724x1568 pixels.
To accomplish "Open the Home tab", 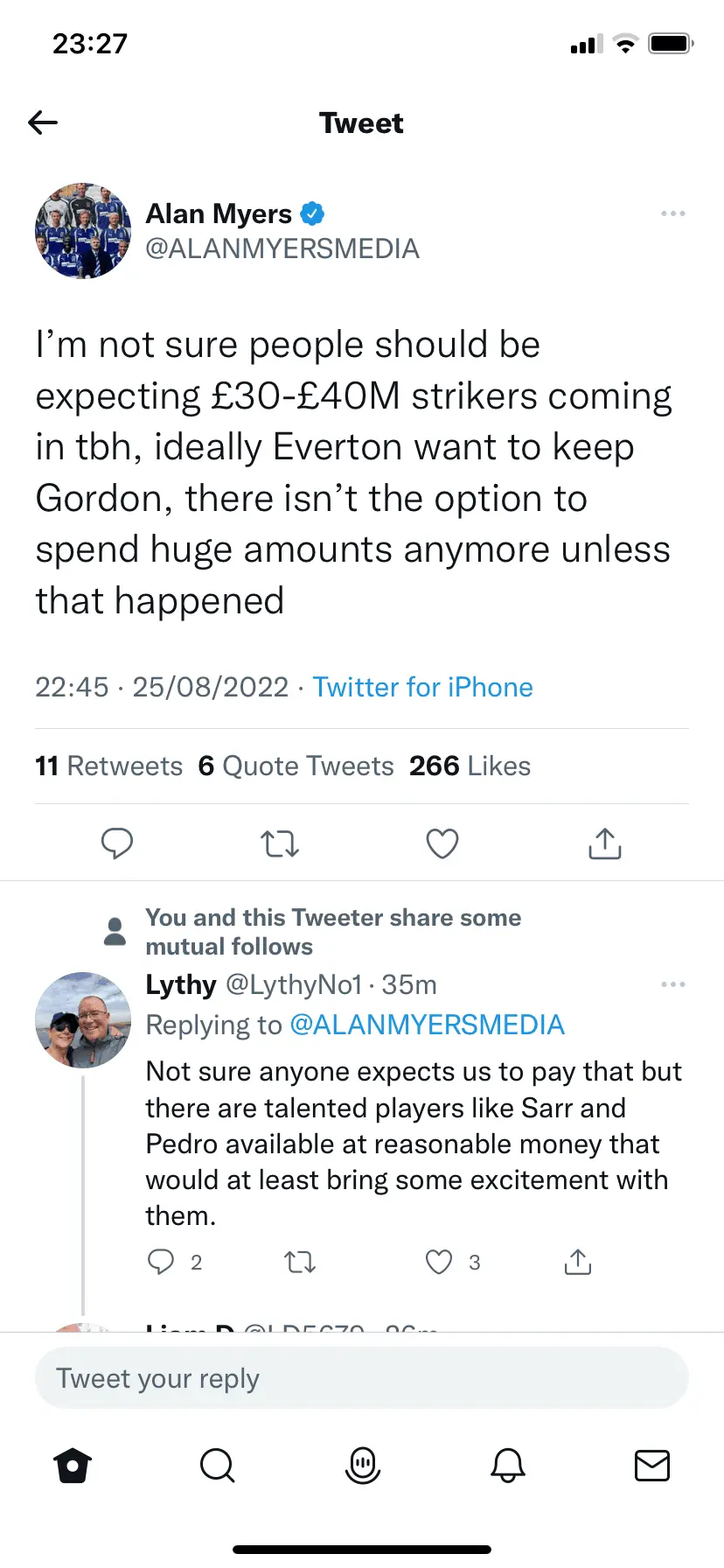I will tap(73, 1465).
